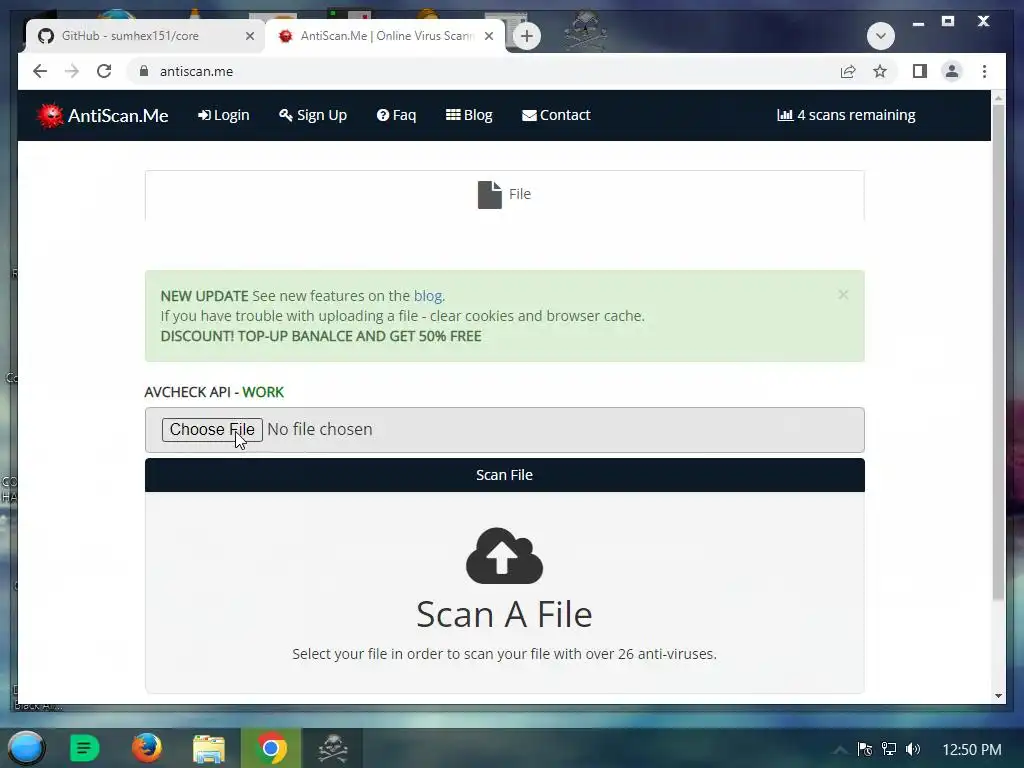1024x768 pixels.
Task: Click the volume speaker tray icon
Action: 913,749
